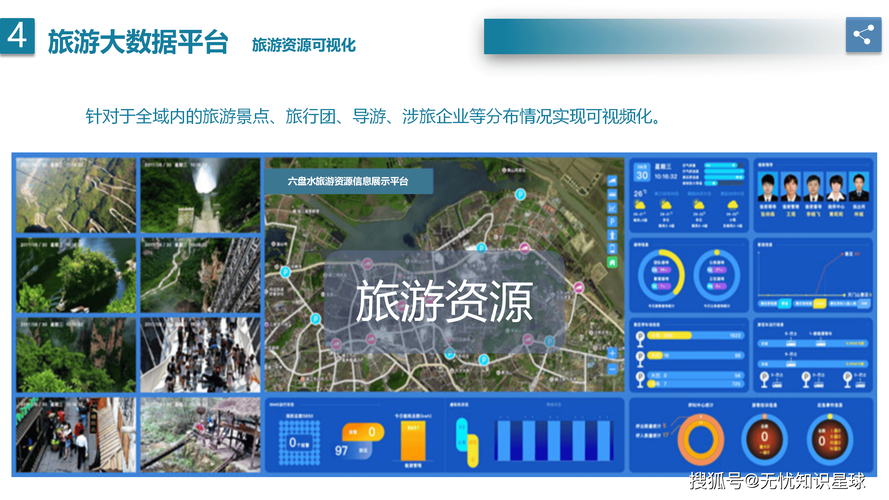Click the rightmost pink vehicle marker on the map

point(578,287)
